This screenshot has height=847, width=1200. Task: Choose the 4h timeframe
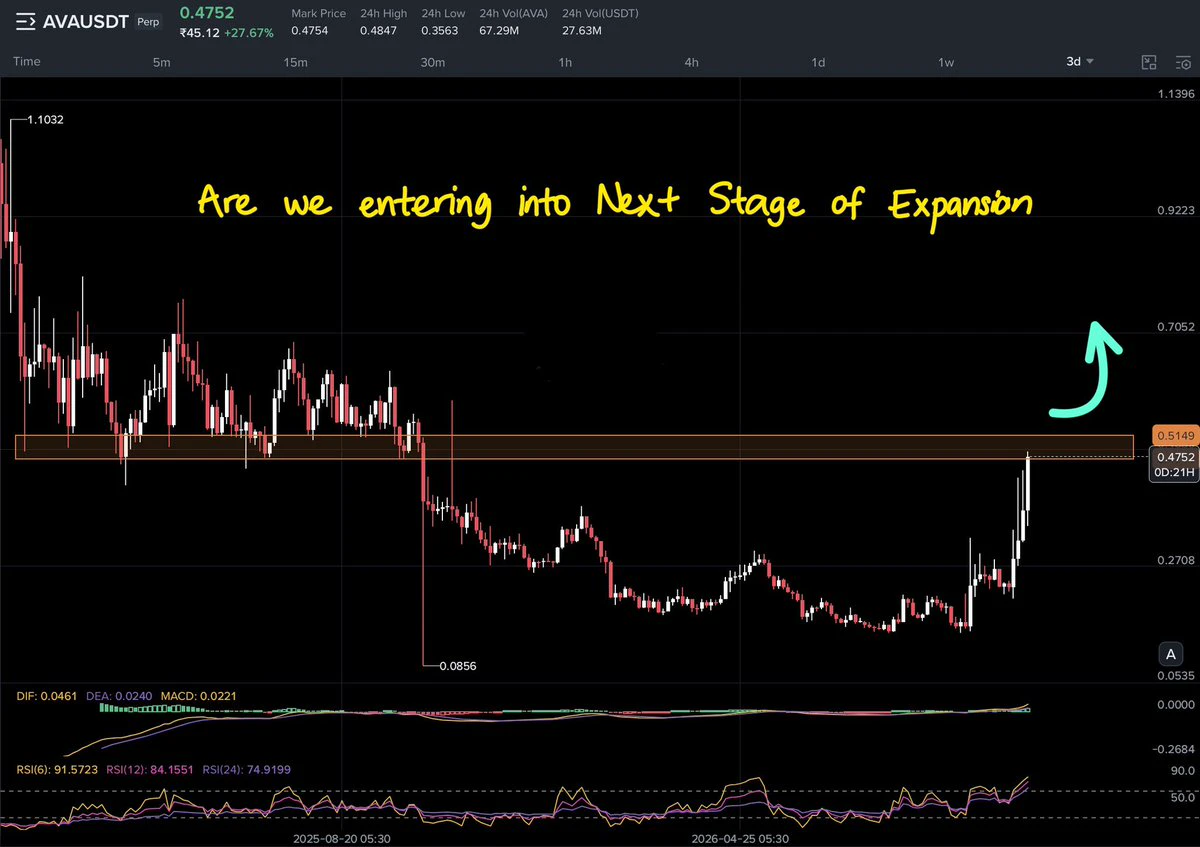coord(691,62)
